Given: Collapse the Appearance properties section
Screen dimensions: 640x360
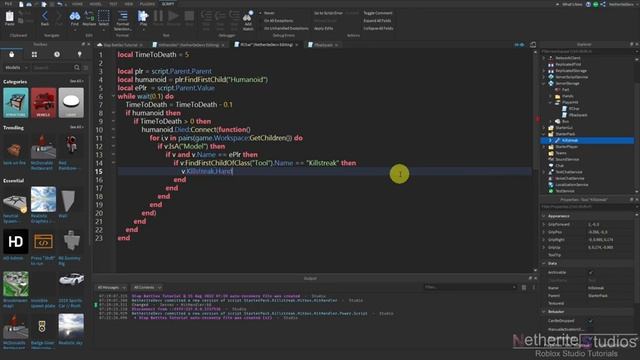Looking at the screenshot, I should (544, 216).
